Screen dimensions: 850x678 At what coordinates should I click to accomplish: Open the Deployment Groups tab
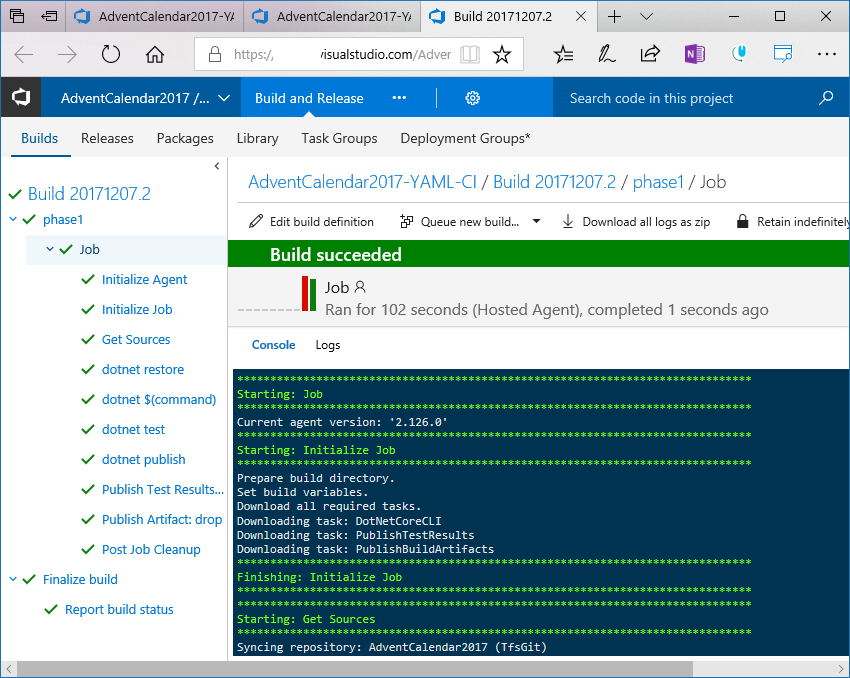465,138
